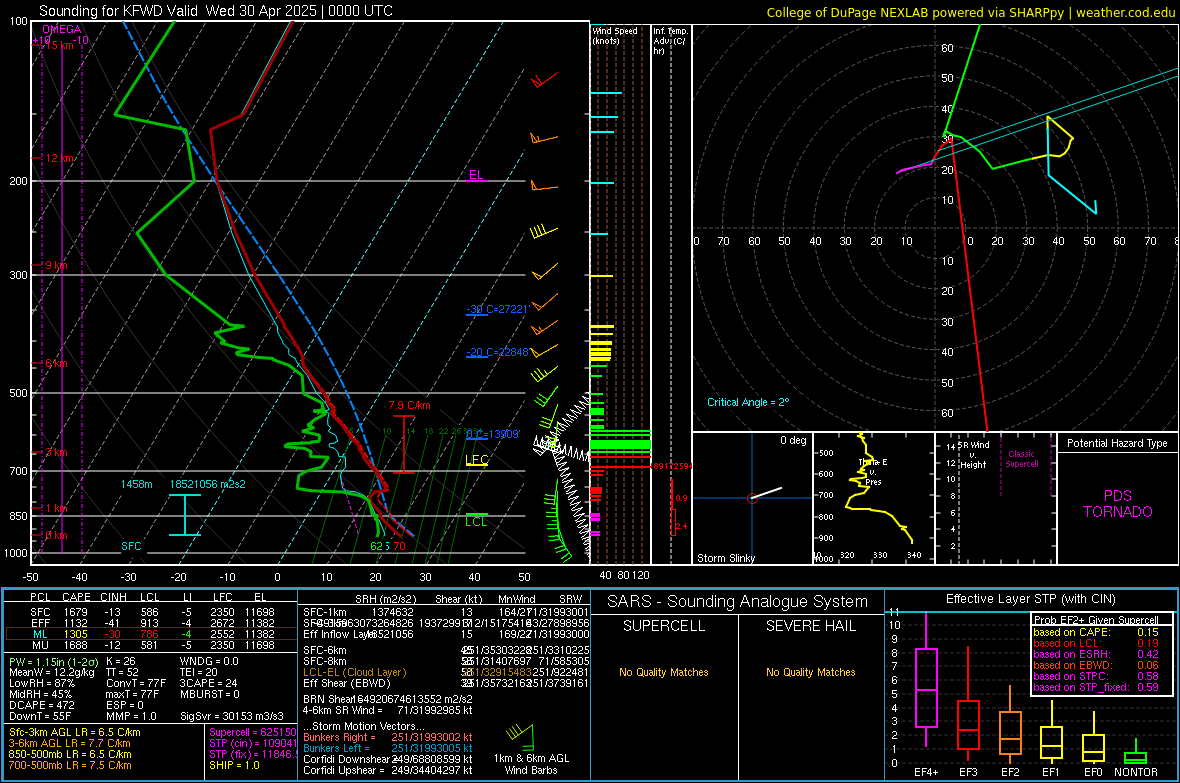1180x783 pixels.
Task: Click the cyan SFC label on the skew-T
Action: click(x=131, y=546)
